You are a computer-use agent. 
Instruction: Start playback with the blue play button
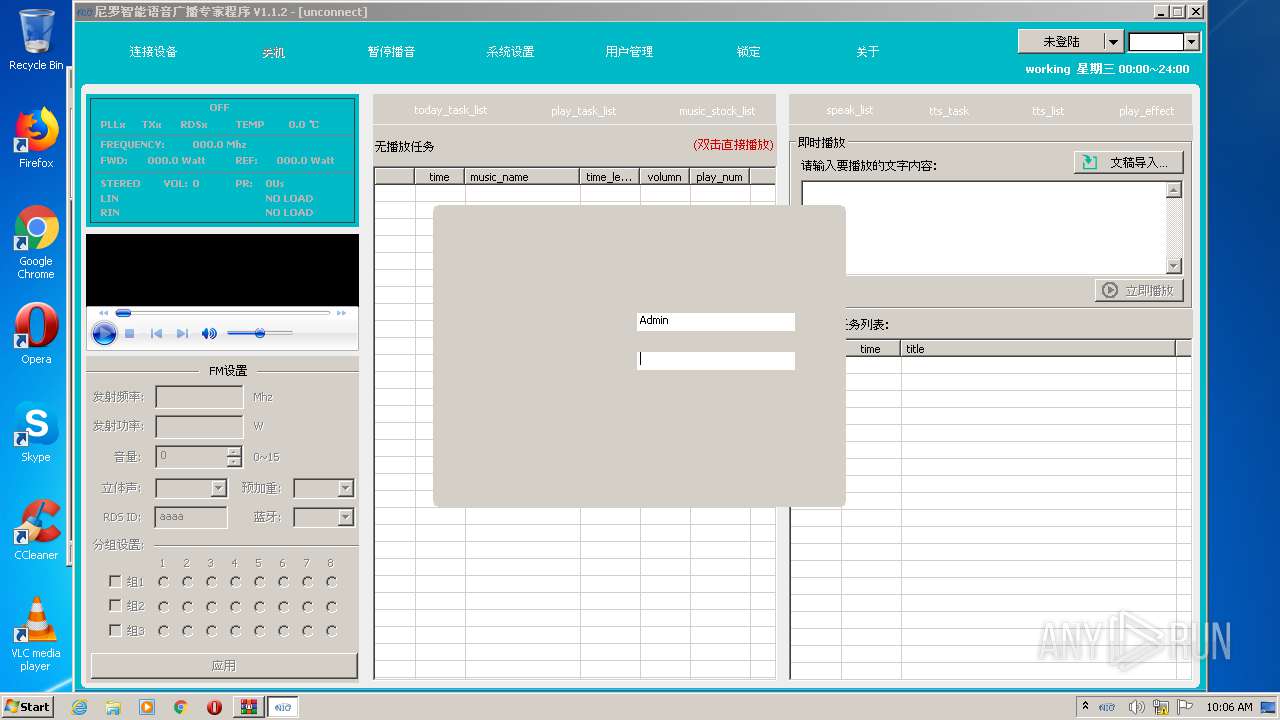(104, 334)
